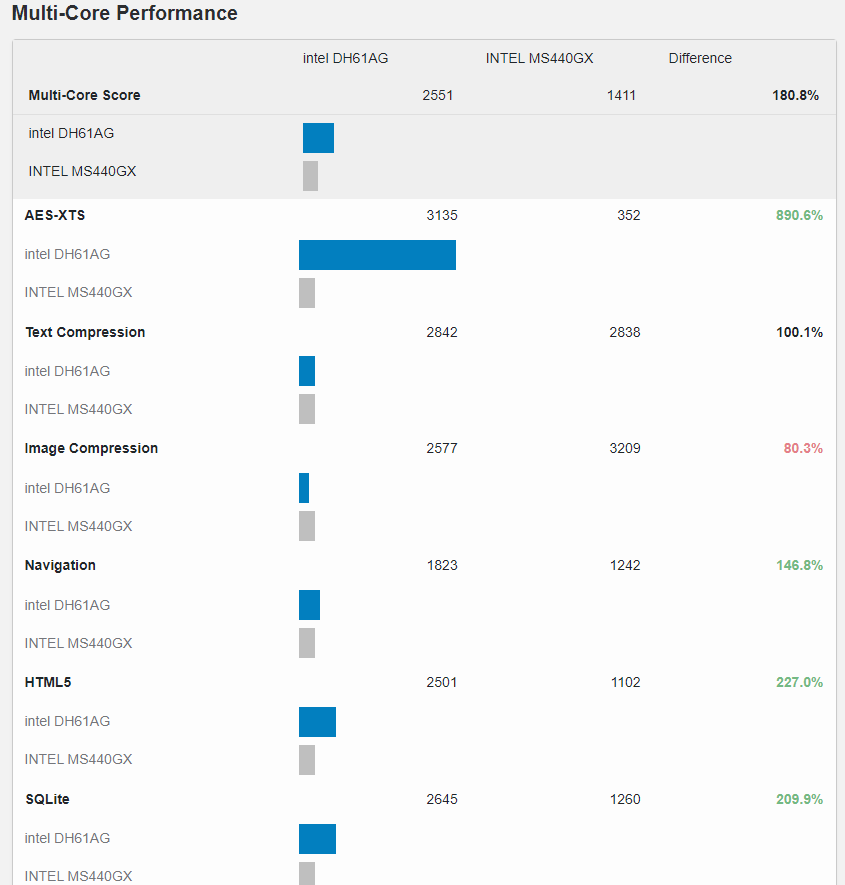Click the Navigation benchmark label

click(x=60, y=565)
